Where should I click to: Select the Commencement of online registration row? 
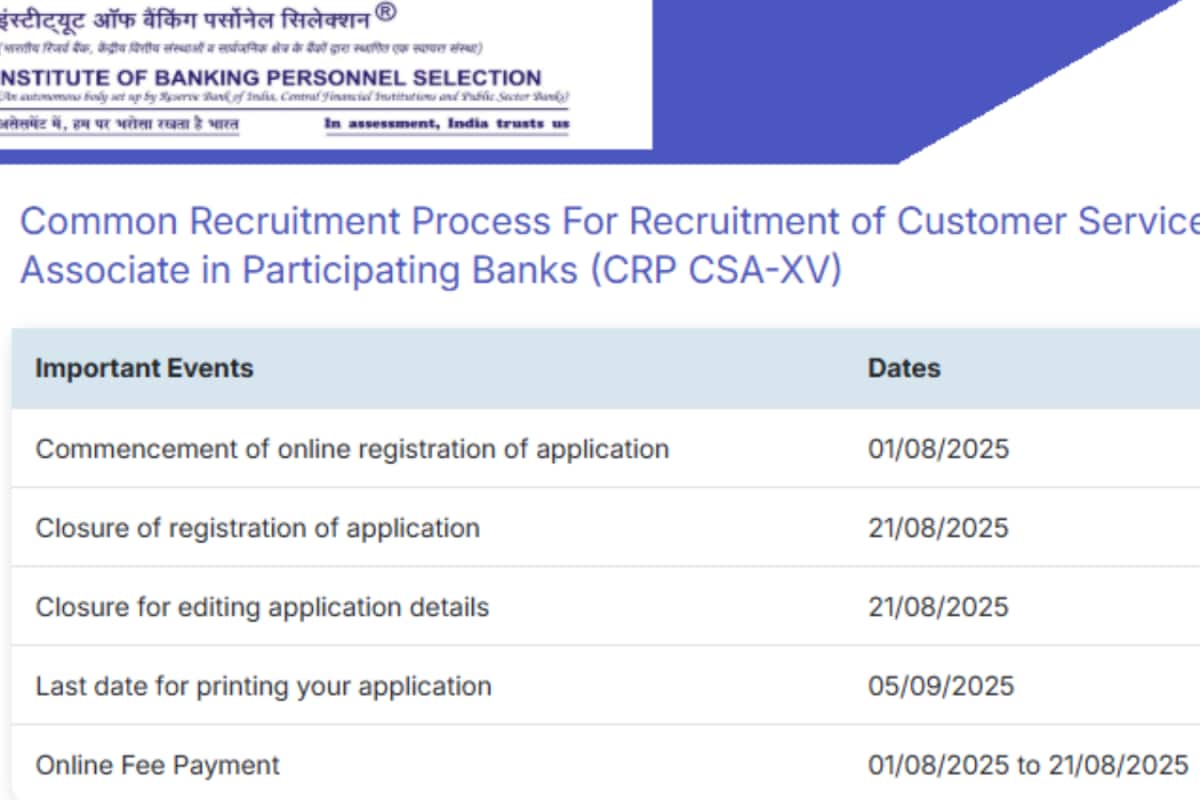pyautogui.click(x=606, y=448)
